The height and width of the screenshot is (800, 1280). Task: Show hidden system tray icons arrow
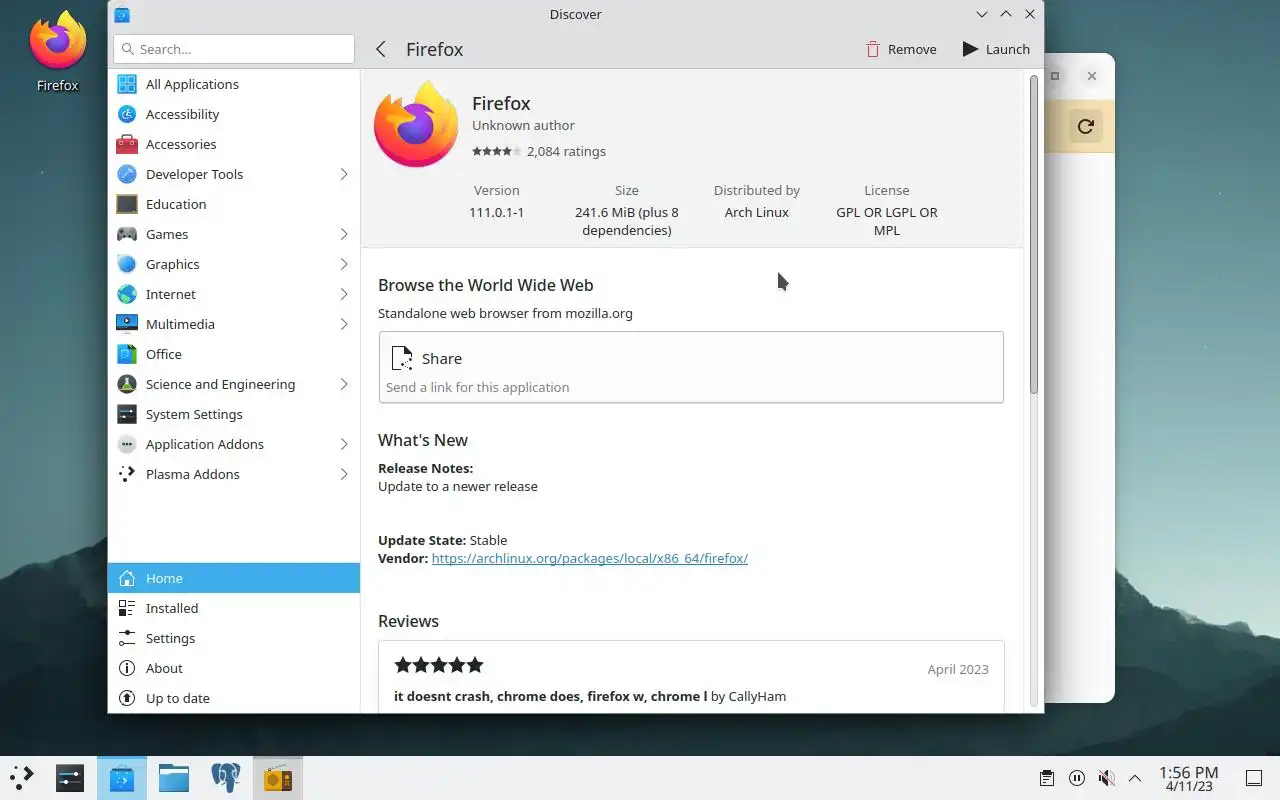(1135, 778)
